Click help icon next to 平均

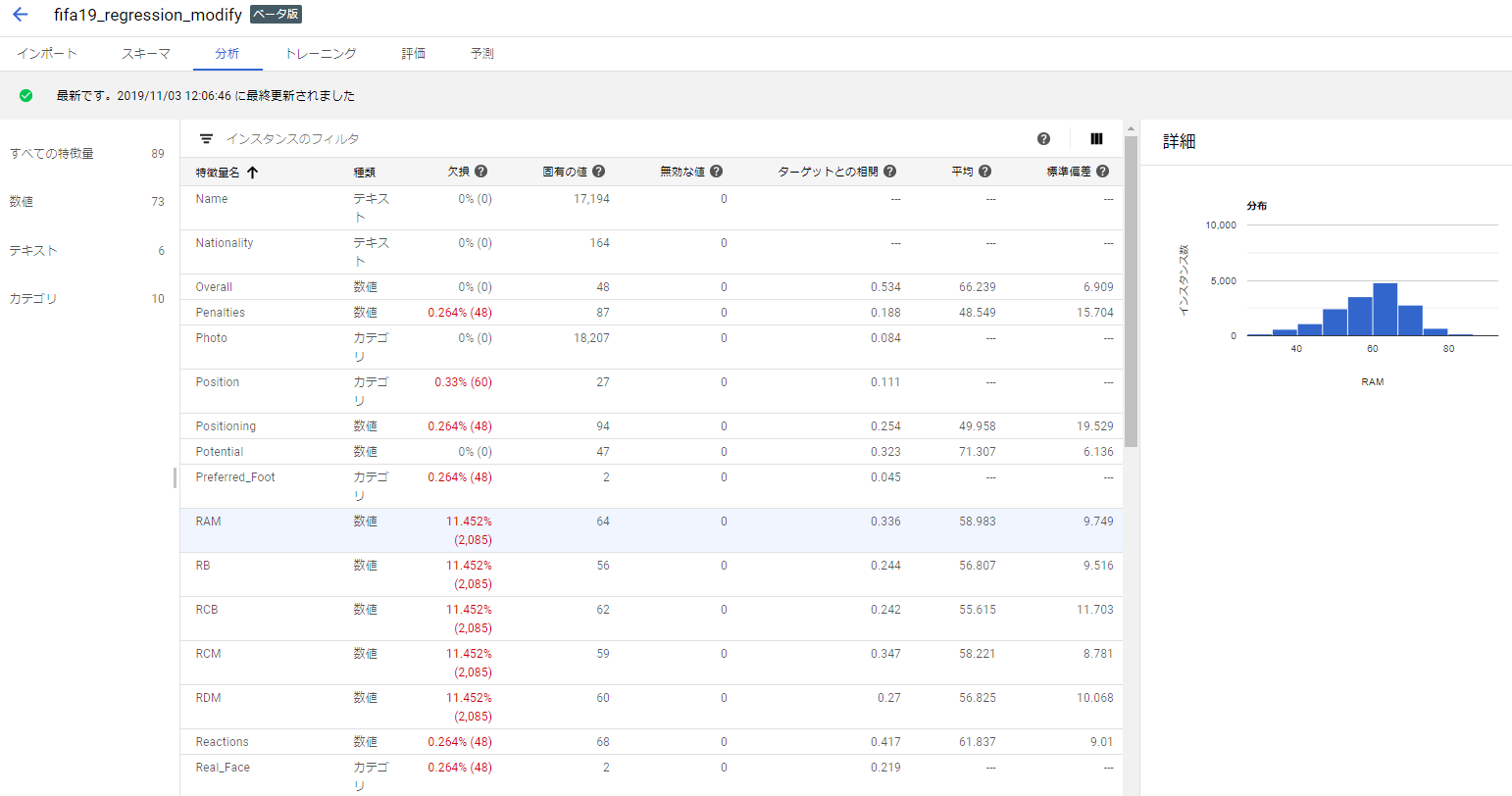(x=984, y=171)
